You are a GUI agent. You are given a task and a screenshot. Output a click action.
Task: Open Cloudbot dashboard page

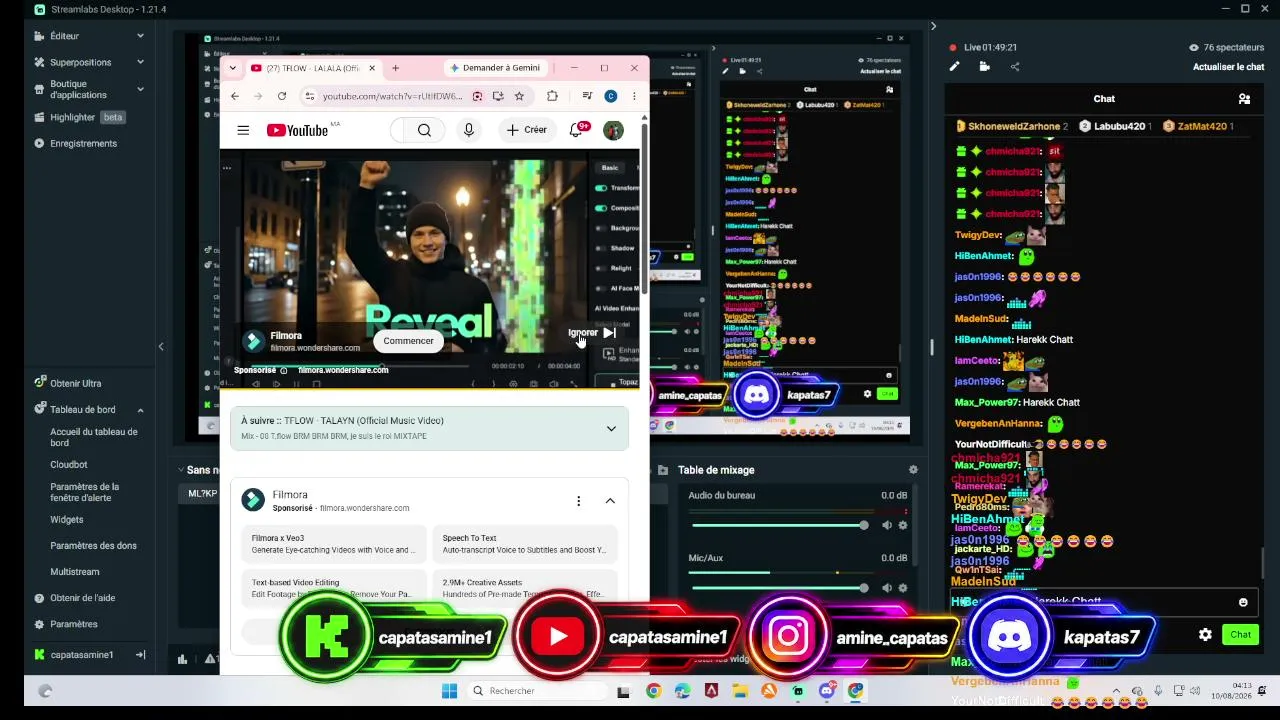pyautogui.click(x=69, y=465)
